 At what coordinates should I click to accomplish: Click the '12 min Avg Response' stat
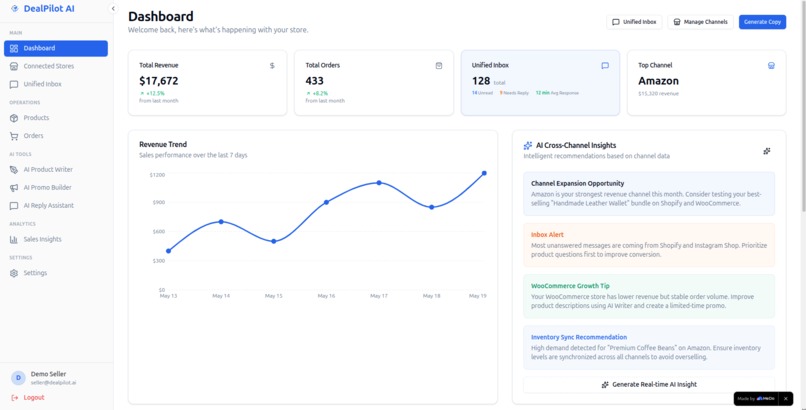[557, 93]
